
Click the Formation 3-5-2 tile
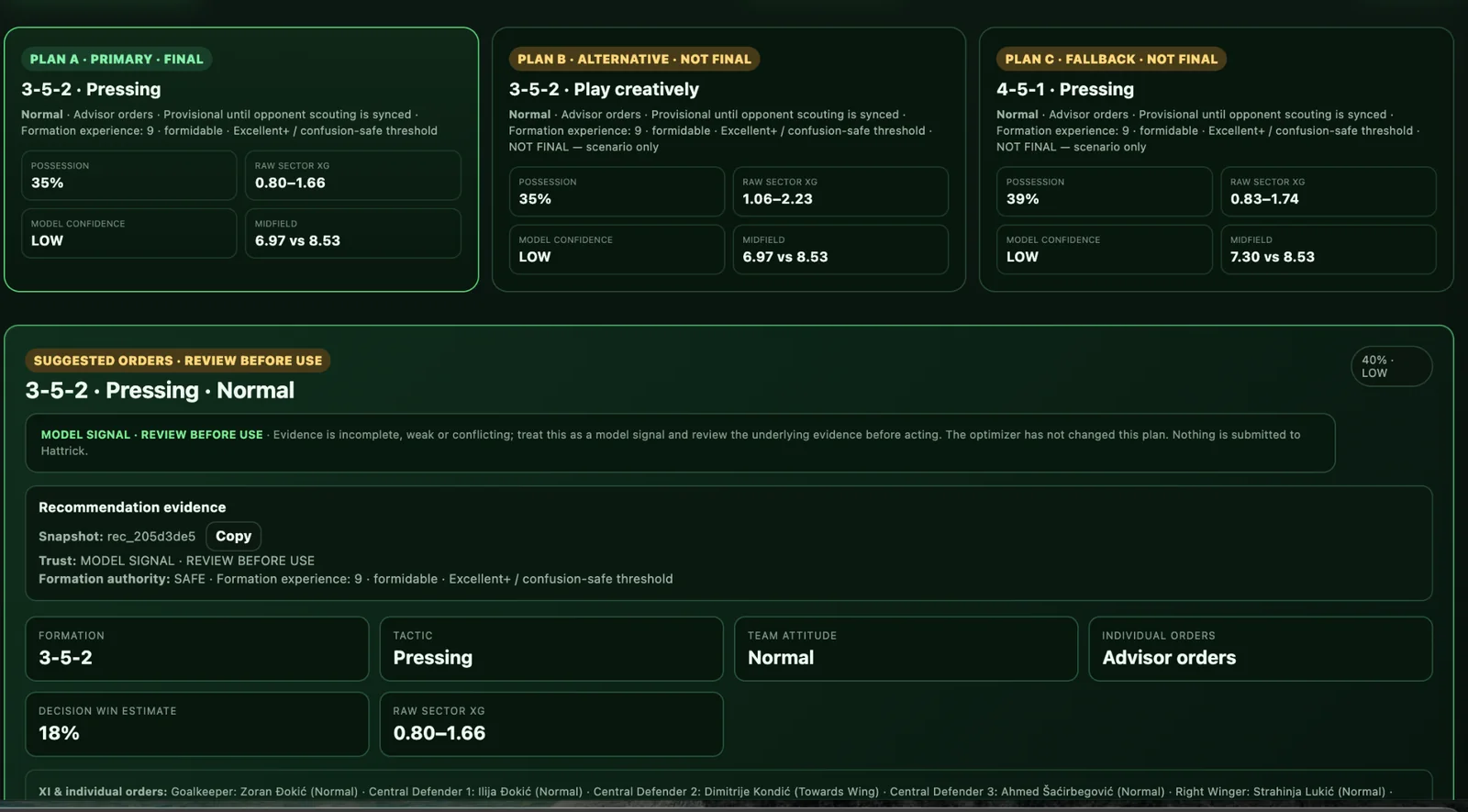[x=197, y=649]
